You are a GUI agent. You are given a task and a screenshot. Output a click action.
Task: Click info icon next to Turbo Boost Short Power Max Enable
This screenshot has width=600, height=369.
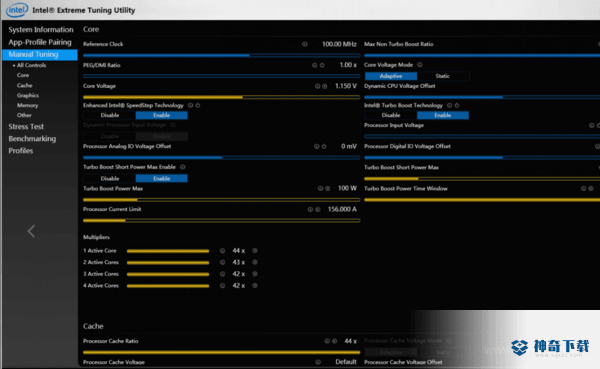pos(183,167)
